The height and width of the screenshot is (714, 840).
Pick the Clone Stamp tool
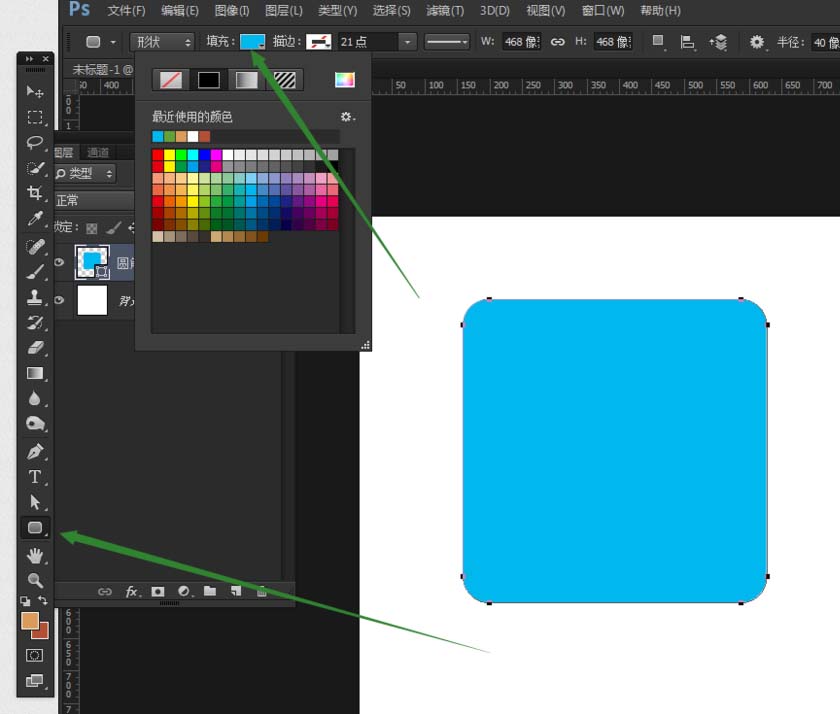coord(35,297)
